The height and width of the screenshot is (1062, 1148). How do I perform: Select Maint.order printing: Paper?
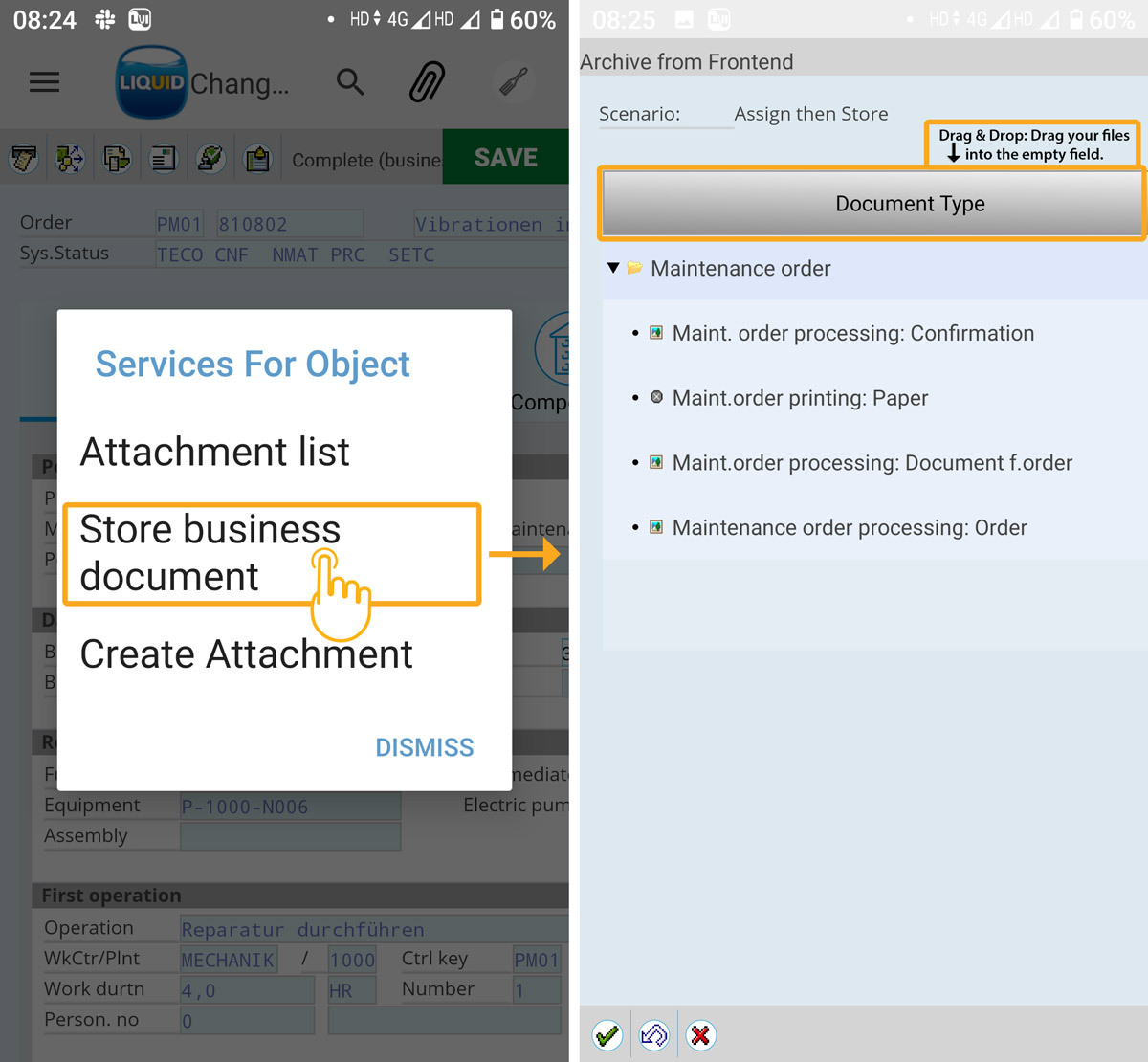point(800,398)
